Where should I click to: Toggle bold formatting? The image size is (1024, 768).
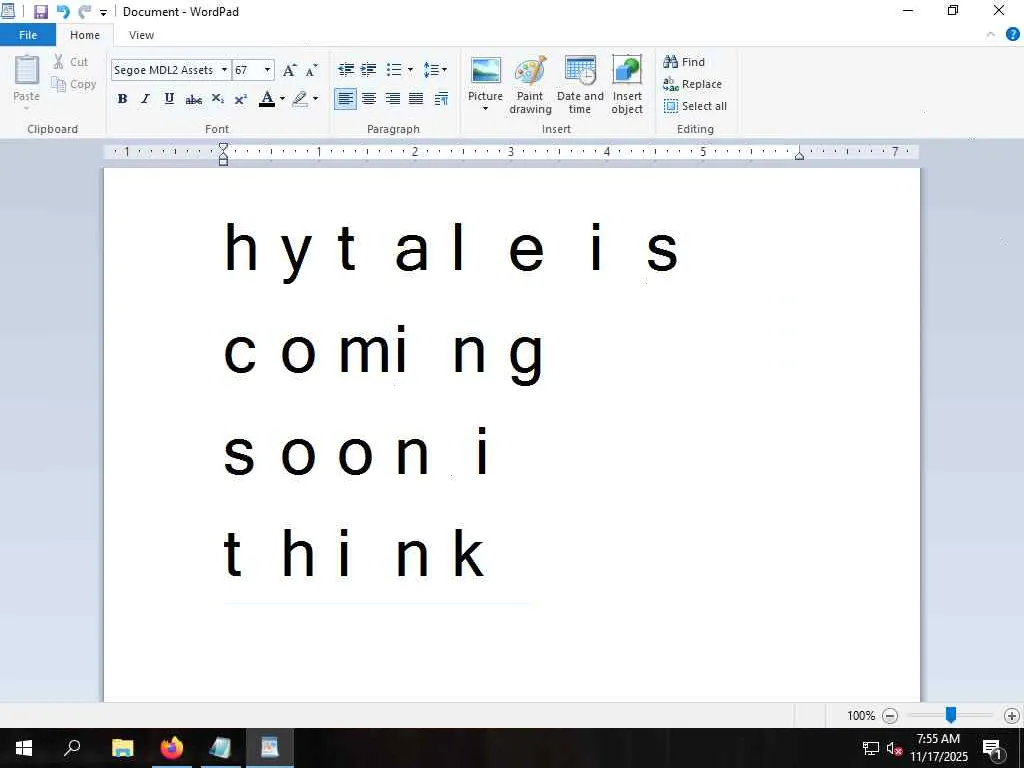pos(122,99)
